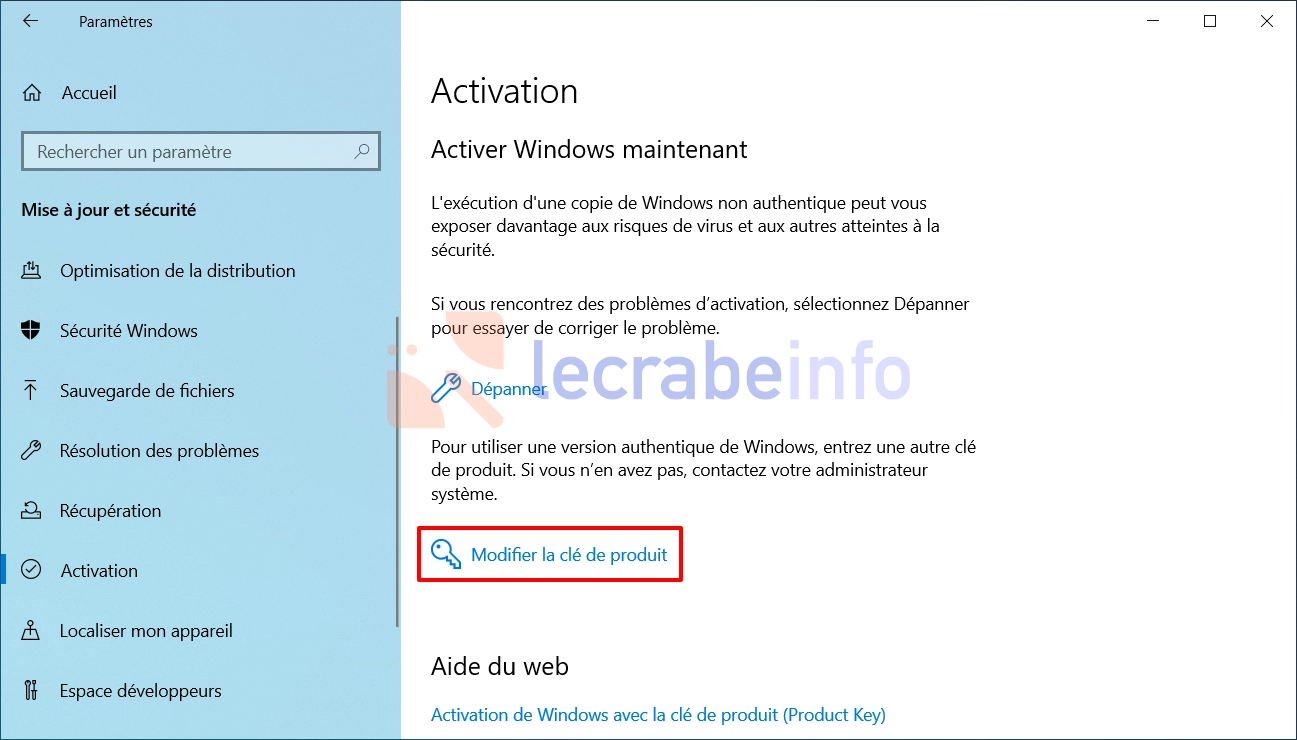The width and height of the screenshot is (1297, 740).
Task: Click the sidebar vertical scrollbar
Action: [398, 470]
